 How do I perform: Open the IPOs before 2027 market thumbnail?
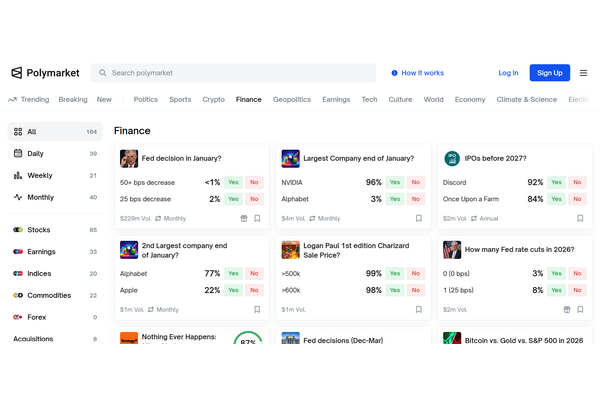click(x=452, y=158)
